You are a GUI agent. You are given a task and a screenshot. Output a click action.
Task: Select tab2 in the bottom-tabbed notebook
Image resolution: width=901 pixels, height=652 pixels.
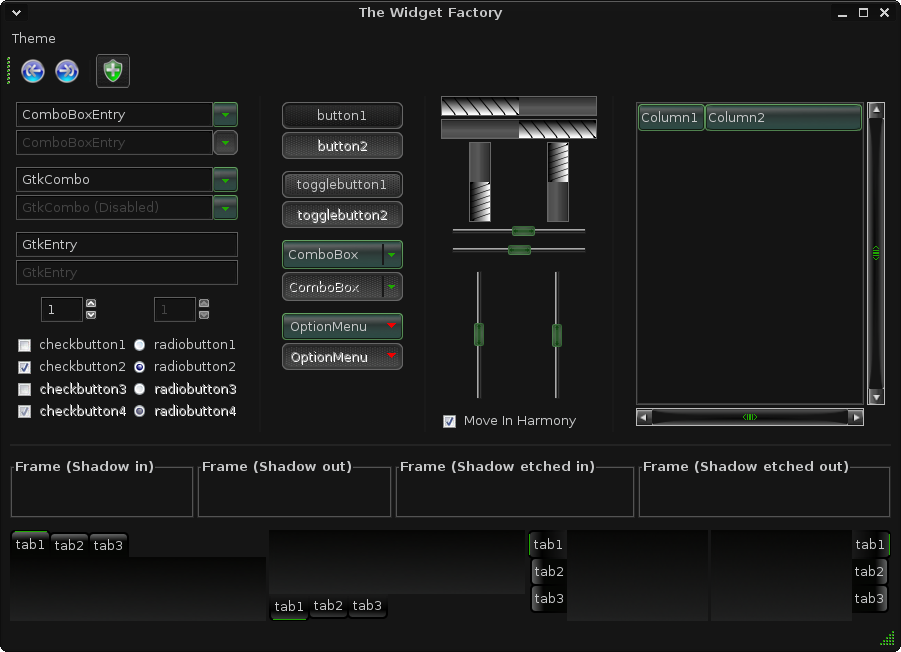tap(328, 605)
